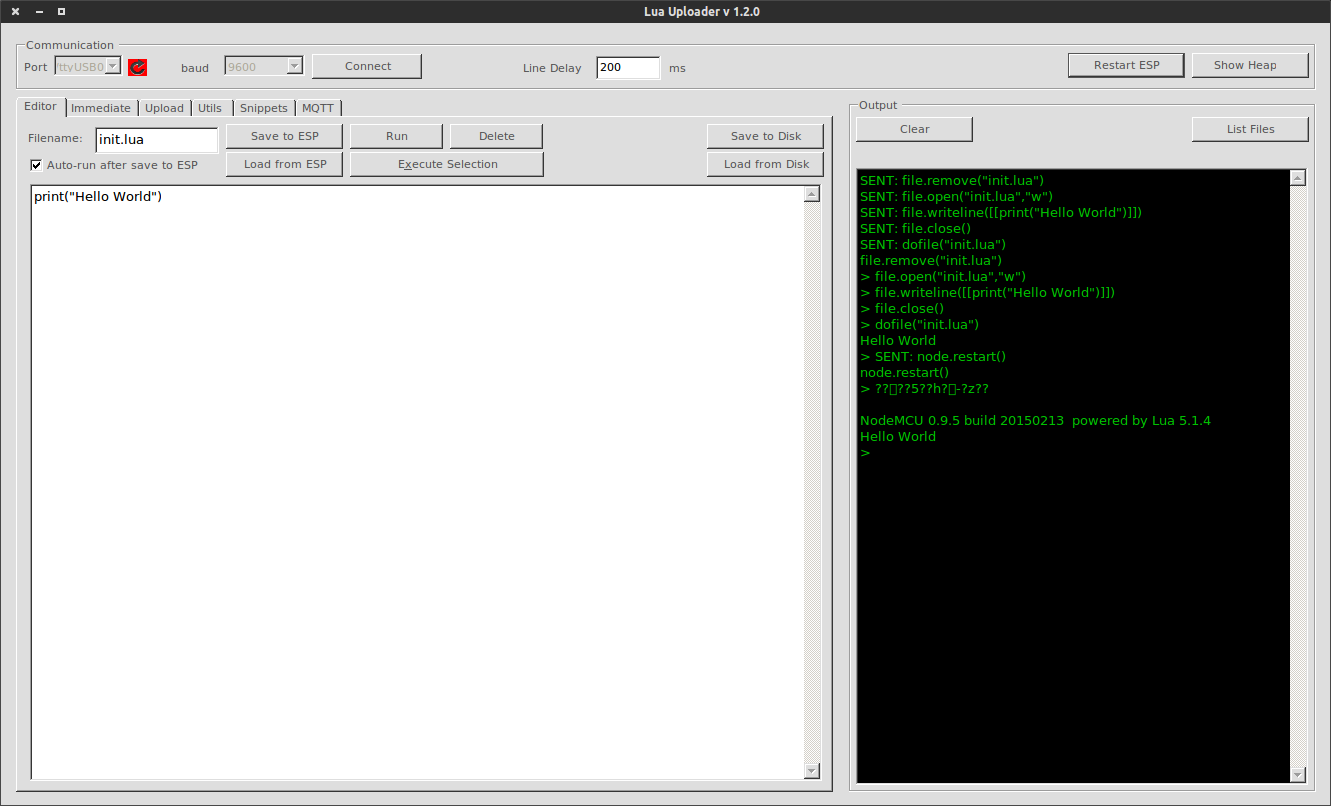
Task: Open the Upload tab
Action: [164, 108]
